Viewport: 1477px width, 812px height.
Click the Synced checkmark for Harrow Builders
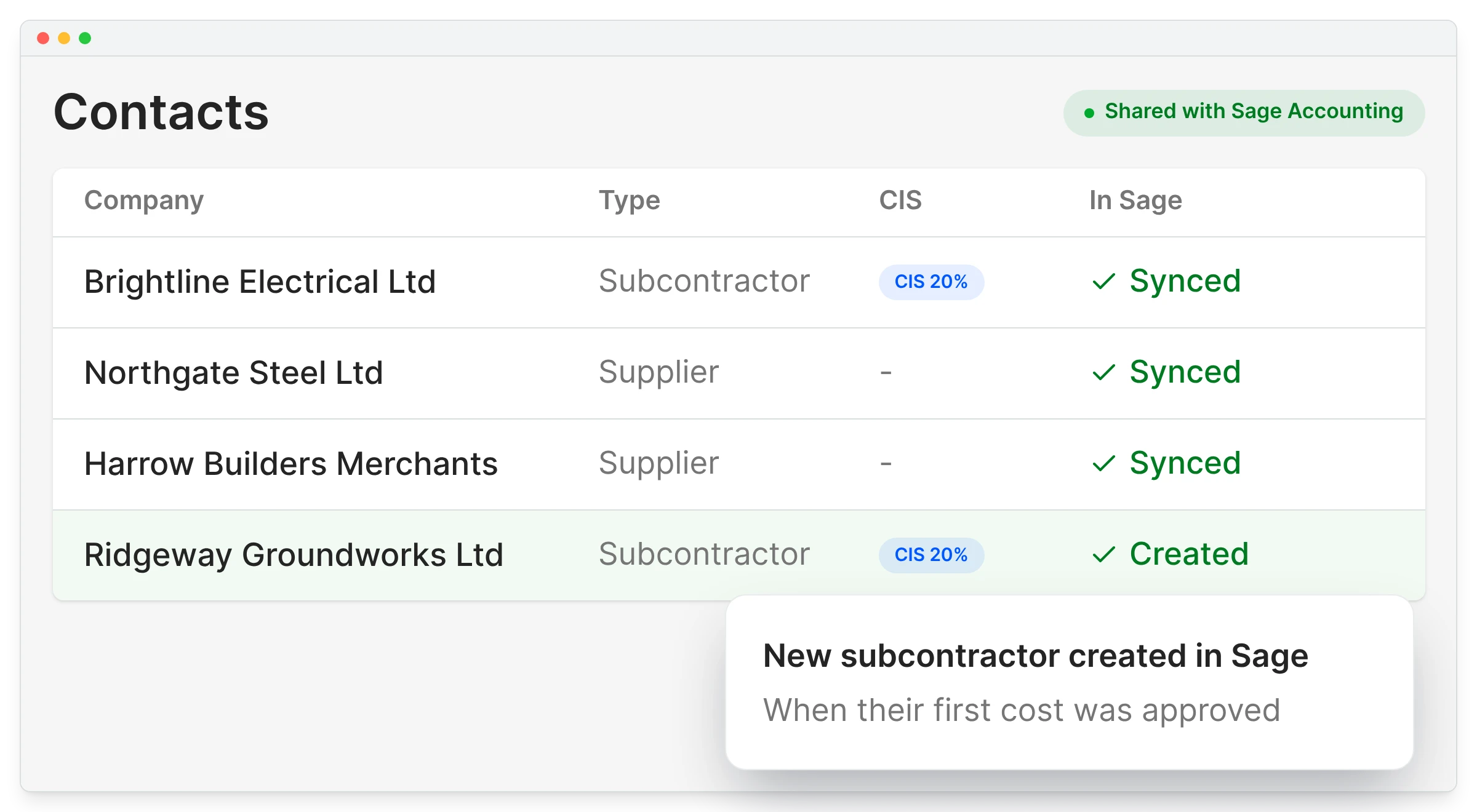(1103, 464)
